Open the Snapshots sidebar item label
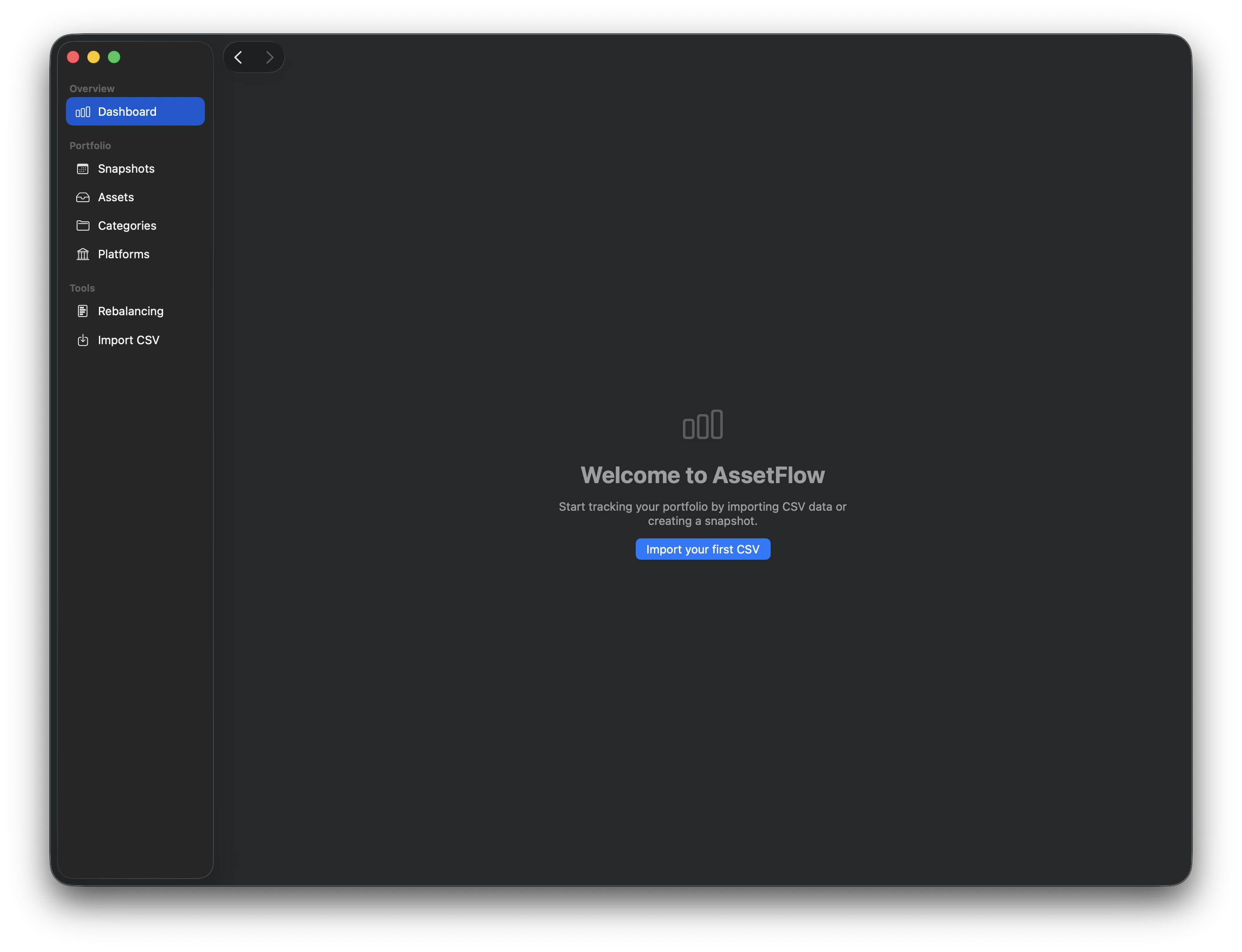 click(126, 169)
